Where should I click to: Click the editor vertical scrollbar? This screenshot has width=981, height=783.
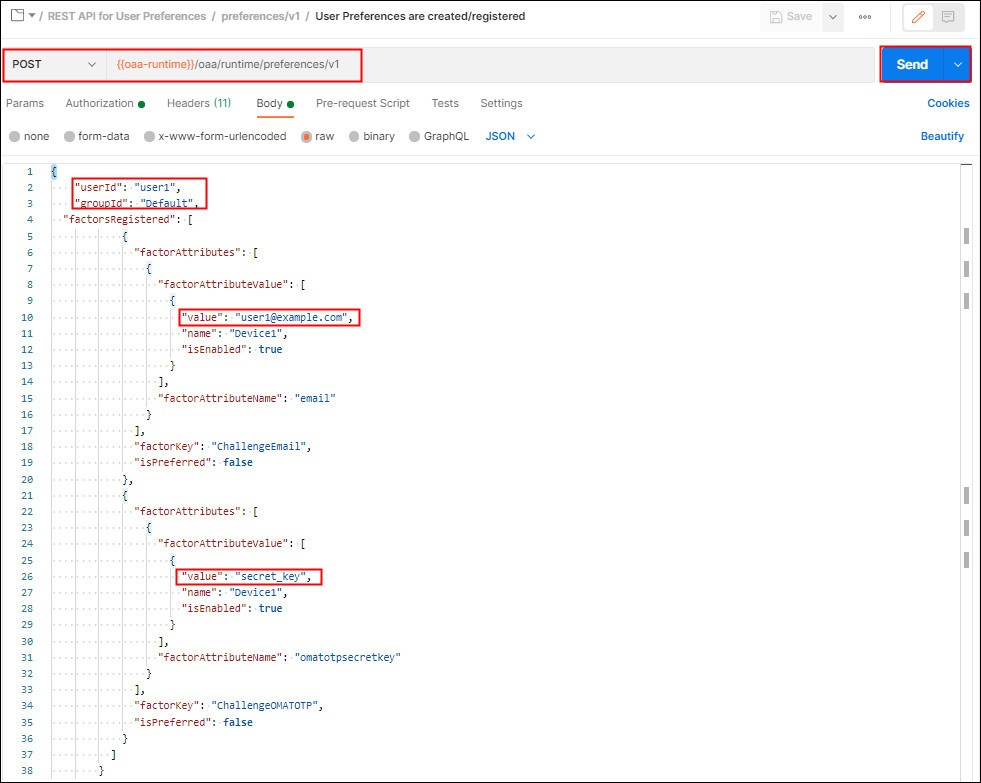(x=966, y=472)
